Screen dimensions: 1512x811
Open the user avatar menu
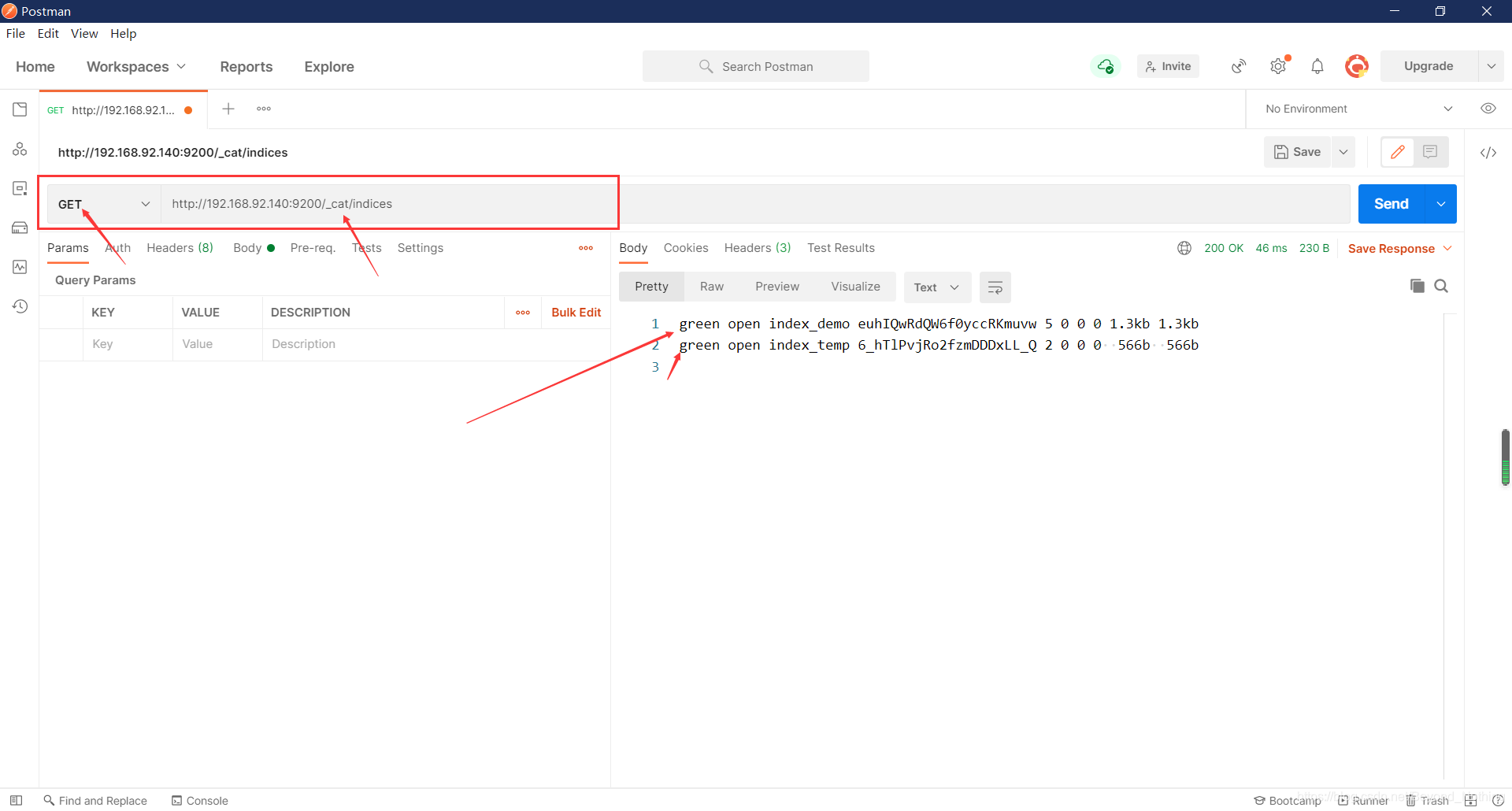click(1357, 66)
